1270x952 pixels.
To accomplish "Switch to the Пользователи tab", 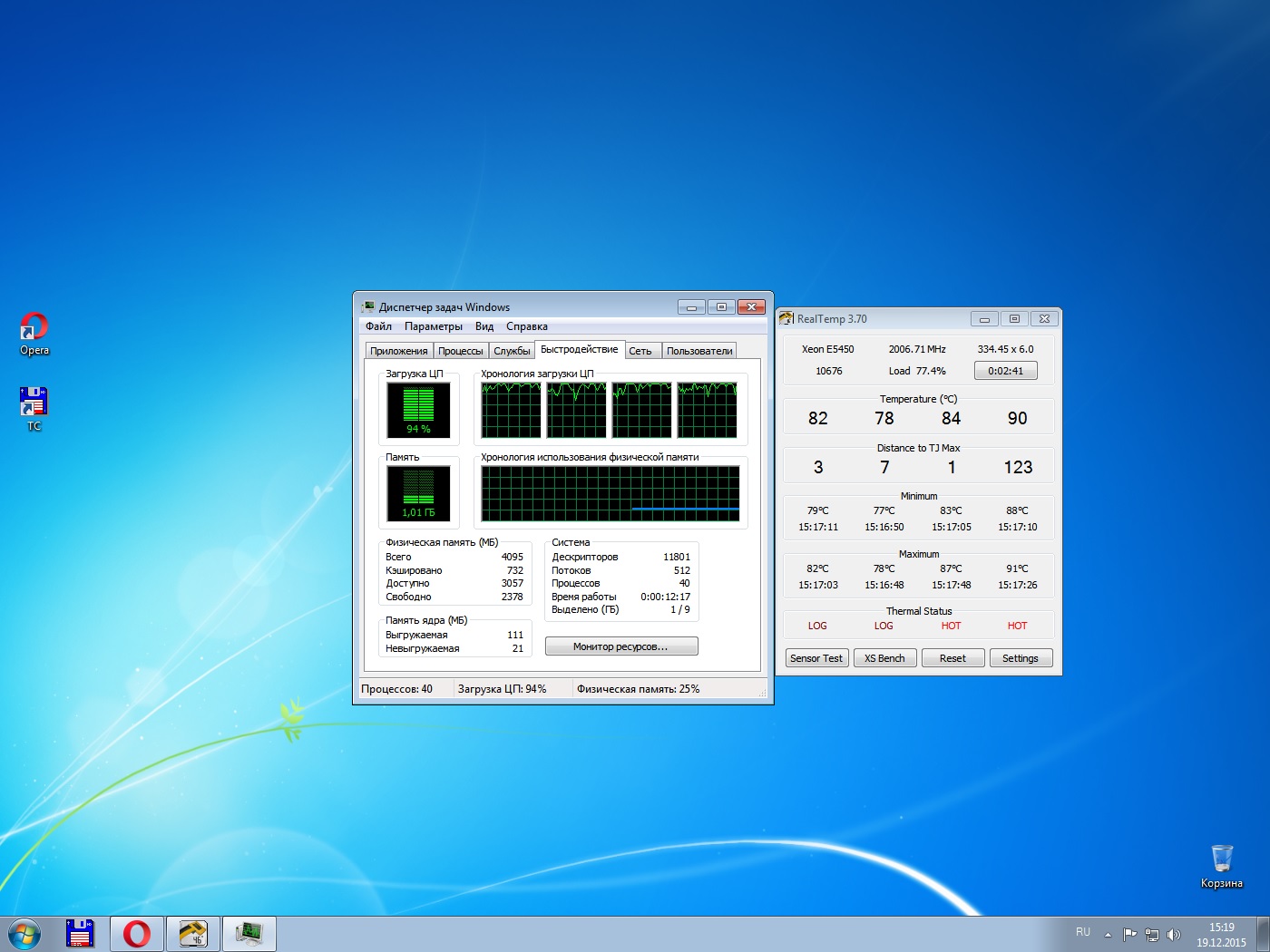I will pyautogui.click(x=699, y=351).
